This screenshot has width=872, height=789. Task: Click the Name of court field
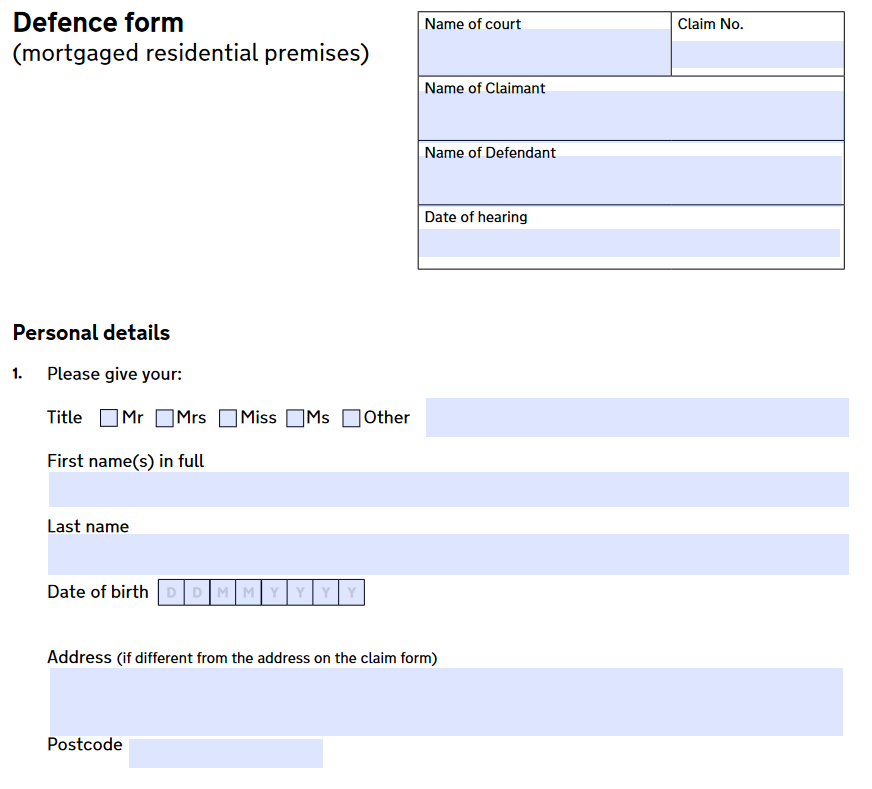544,52
